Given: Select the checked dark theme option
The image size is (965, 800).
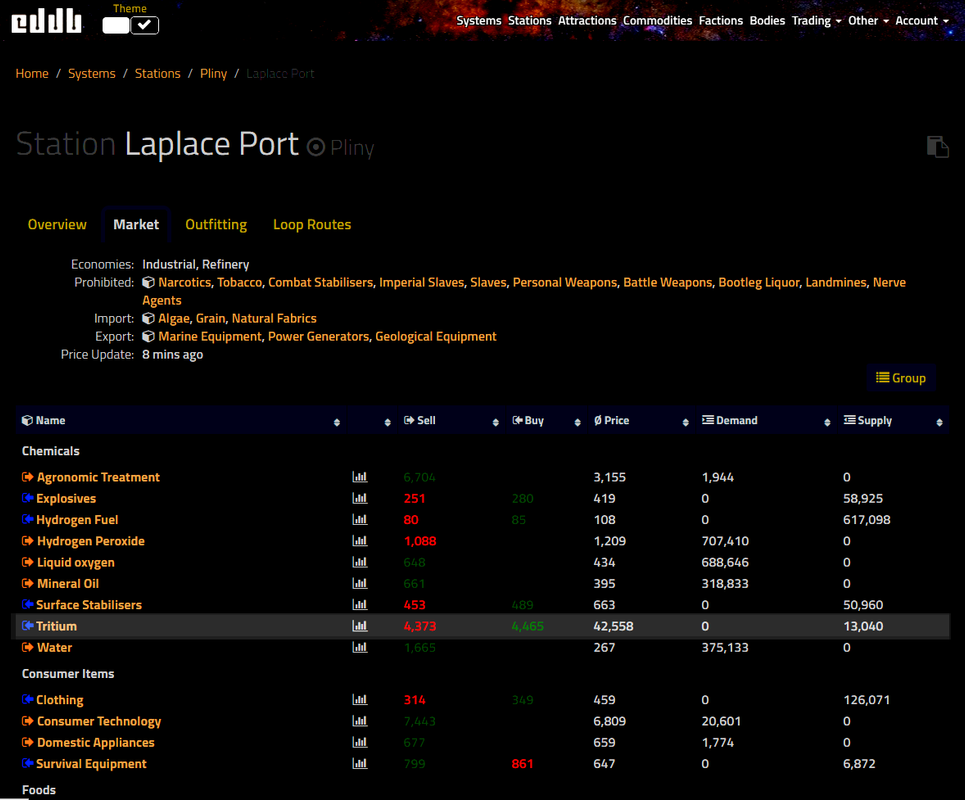Looking at the screenshot, I should pyautogui.click(x=145, y=25).
